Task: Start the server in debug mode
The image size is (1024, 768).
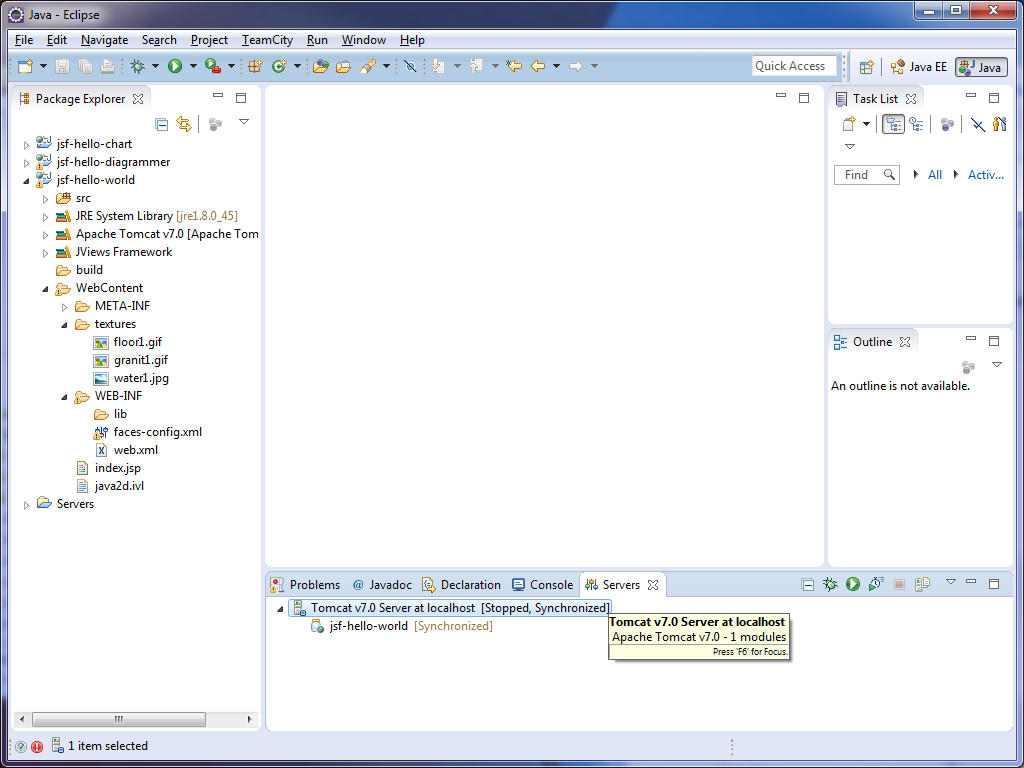Action: click(830, 584)
